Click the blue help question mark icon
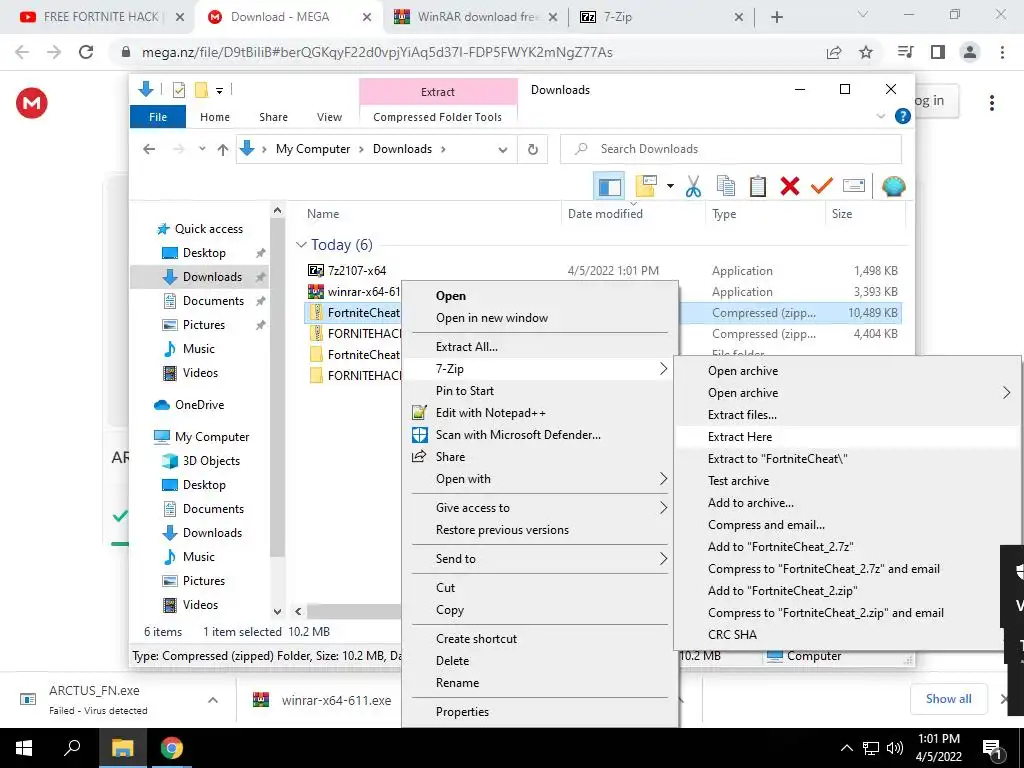Viewport: 1024px width, 768px height. pos(903,116)
